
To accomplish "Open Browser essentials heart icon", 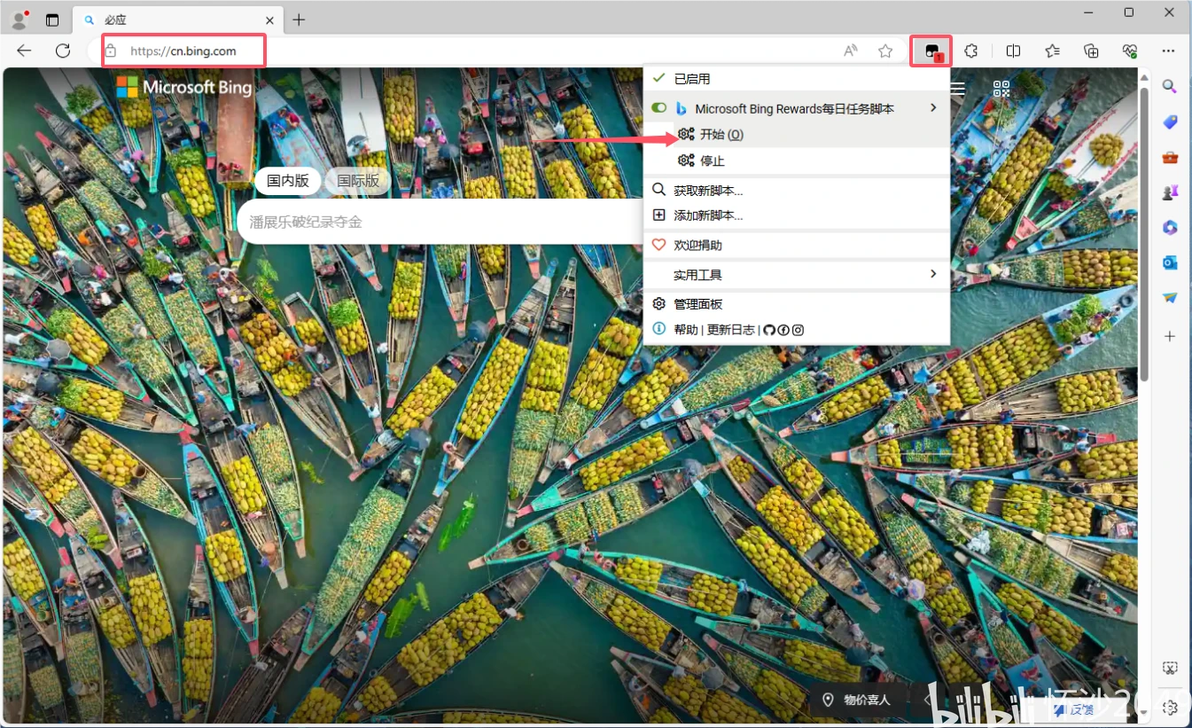I will point(1130,51).
